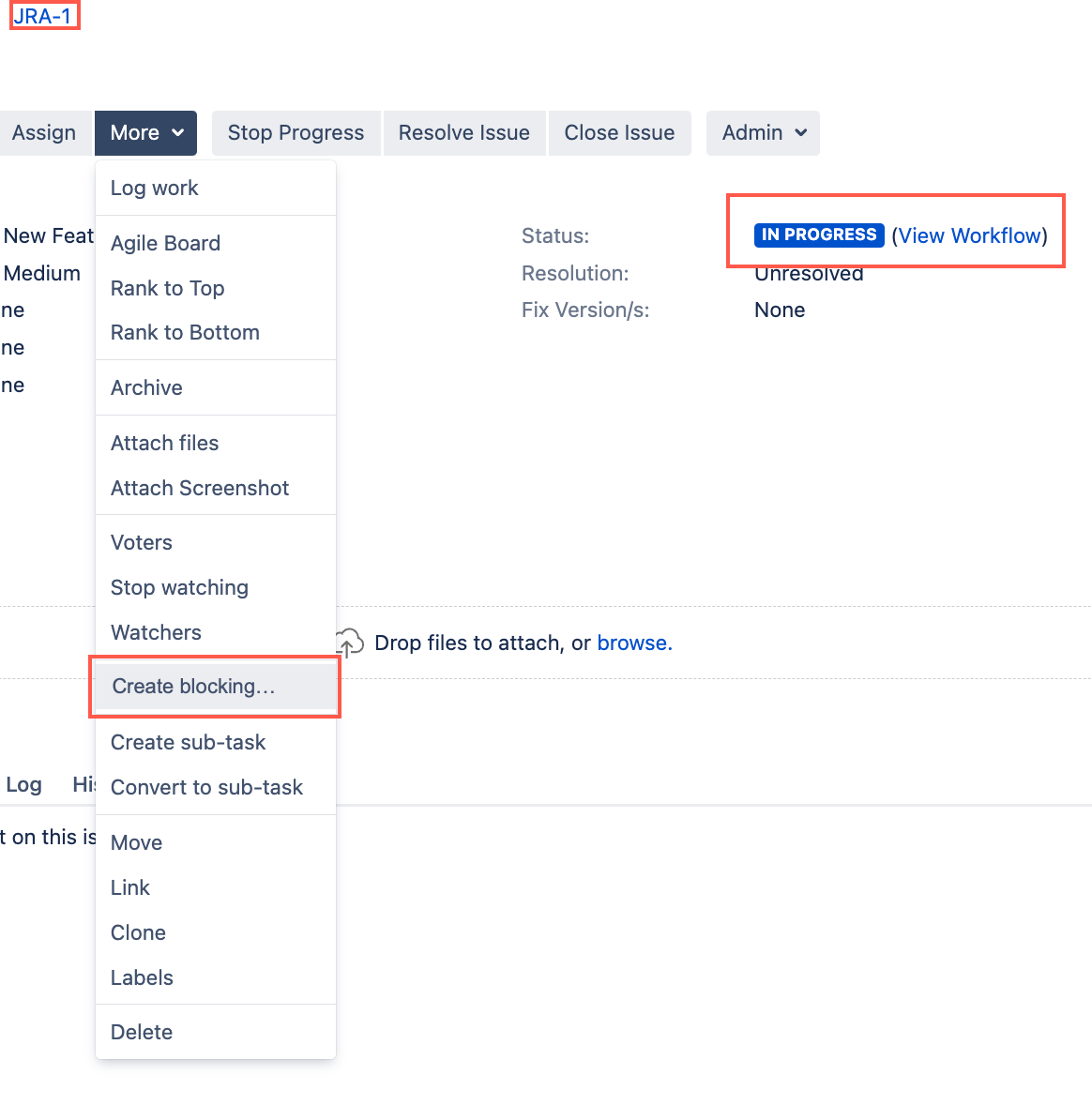Select Clone from the menu
The width and height of the screenshot is (1092, 1105).
click(216, 933)
